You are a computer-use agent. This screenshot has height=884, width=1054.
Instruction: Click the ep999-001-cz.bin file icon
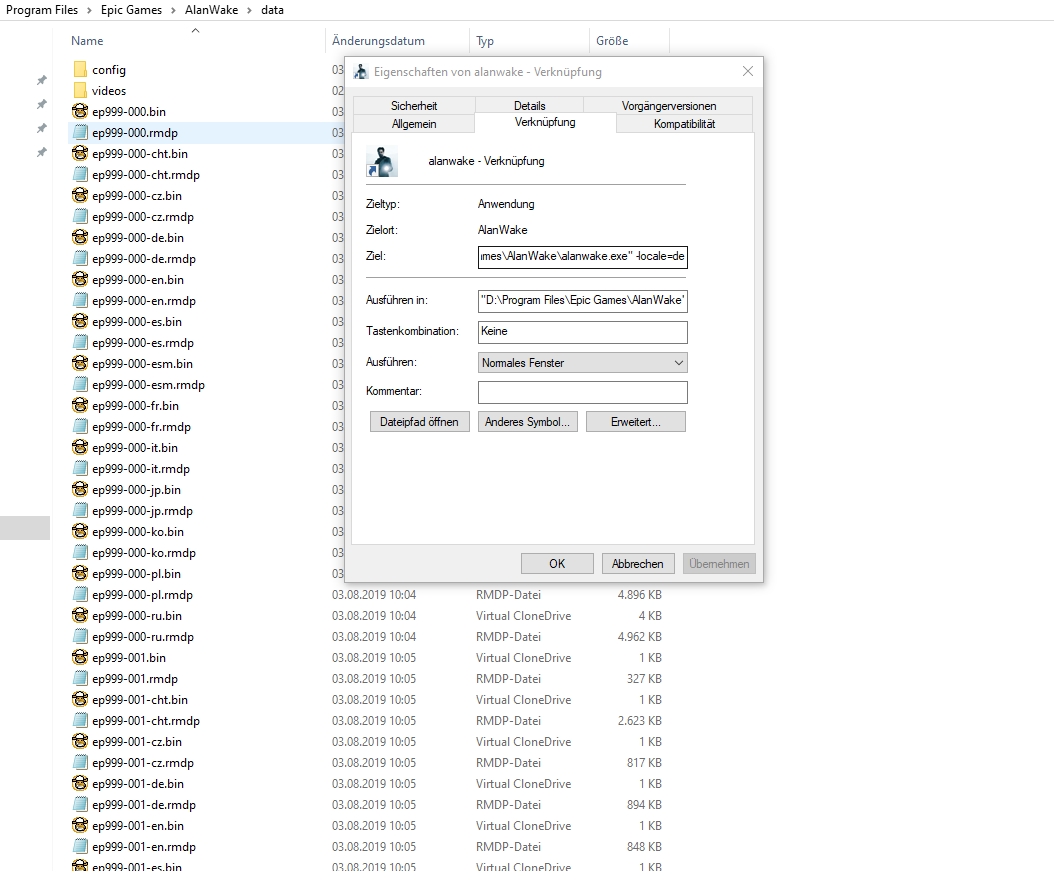click(80, 741)
